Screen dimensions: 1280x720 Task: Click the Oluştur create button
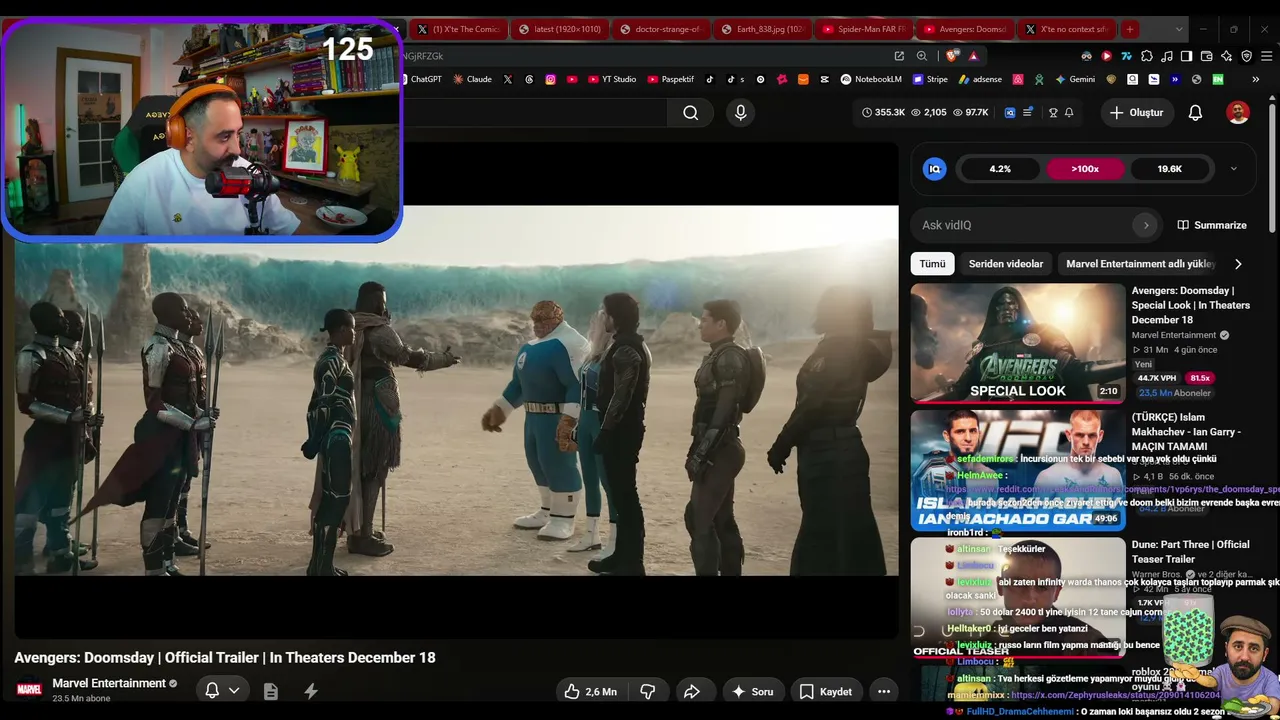[1136, 113]
